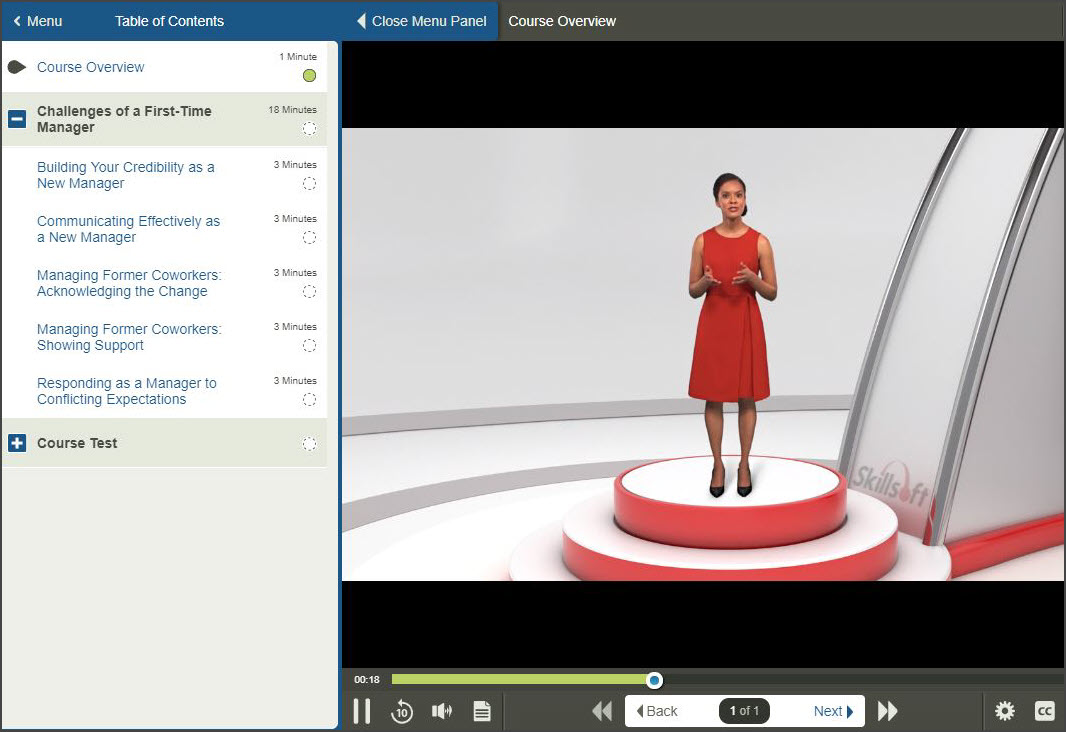Click the '18 Minutes' duration label
This screenshot has width=1066, height=732.
292,109
